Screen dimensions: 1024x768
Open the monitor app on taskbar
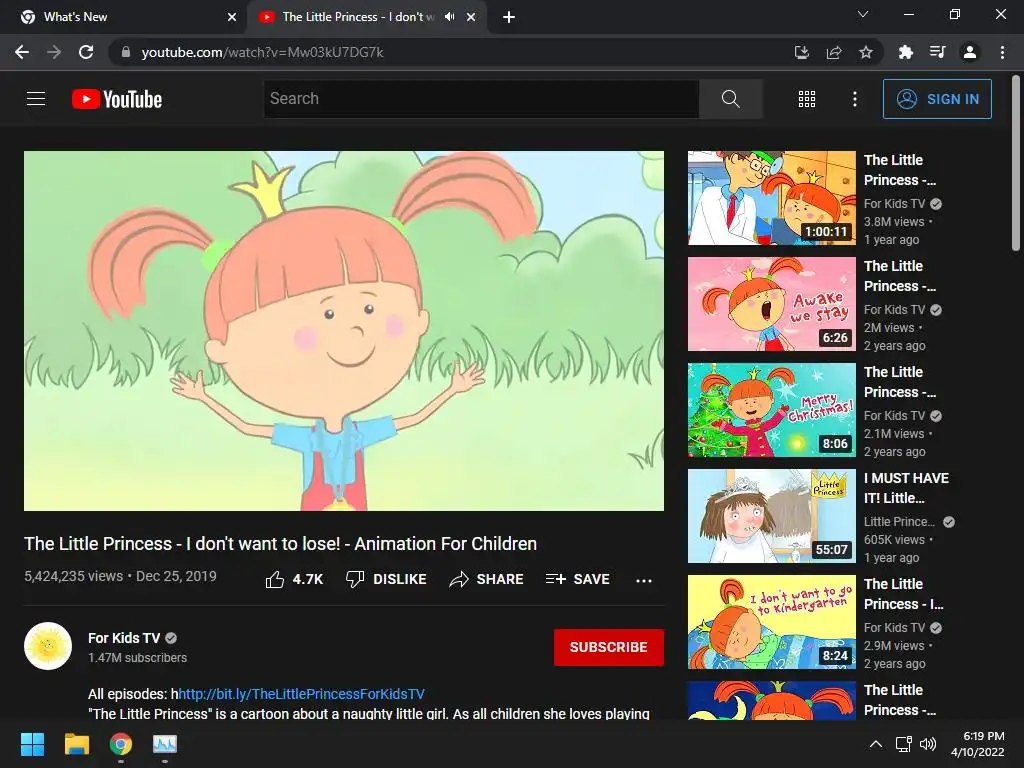165,744
